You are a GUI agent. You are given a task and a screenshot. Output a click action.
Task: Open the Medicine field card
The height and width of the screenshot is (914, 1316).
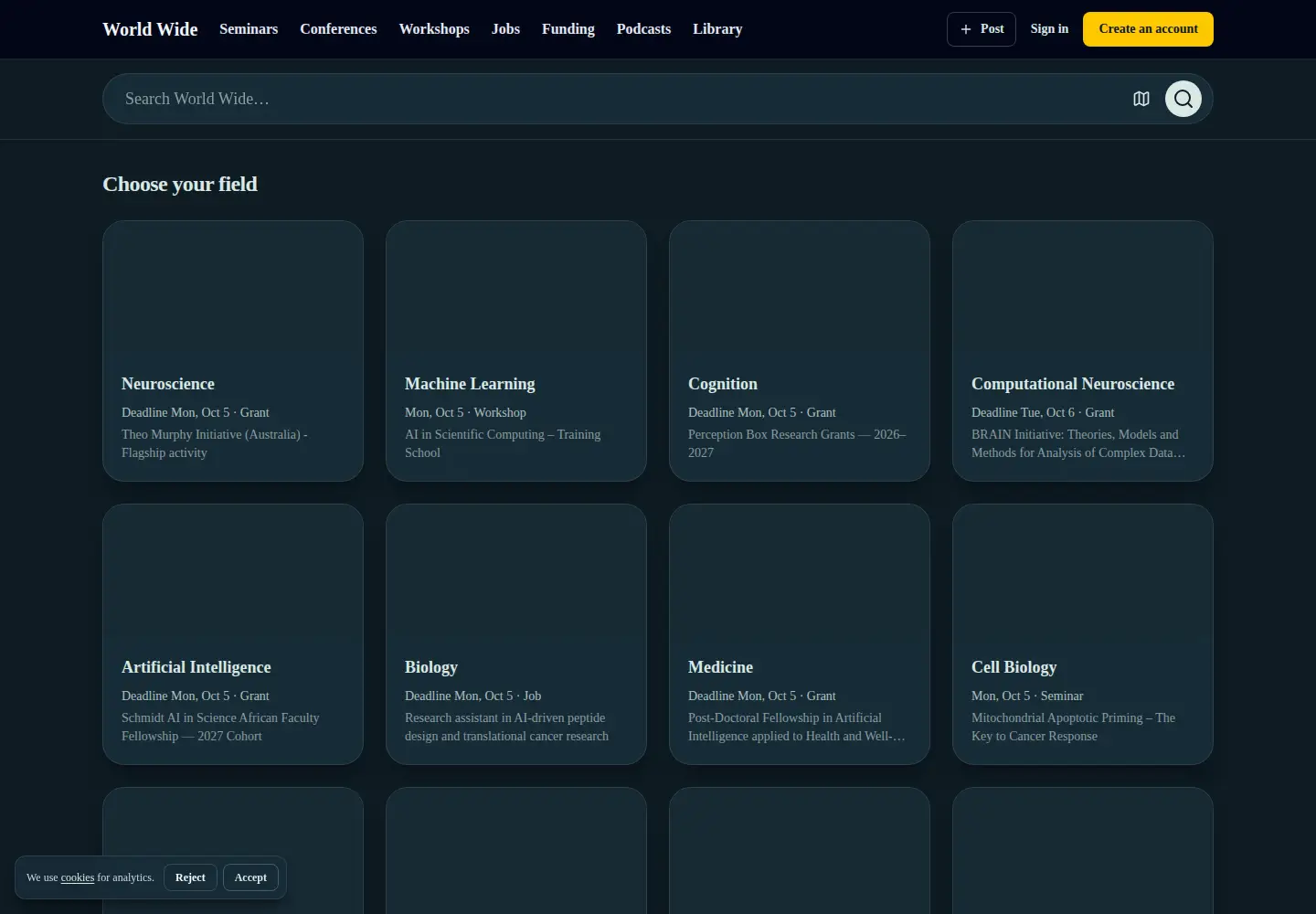click(800, 634)
